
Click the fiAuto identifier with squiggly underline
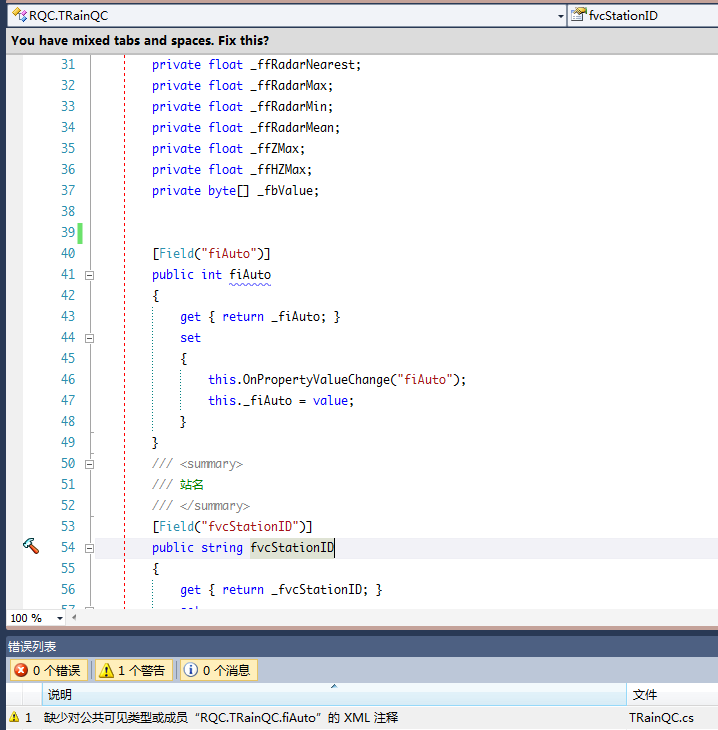(250, 275)
